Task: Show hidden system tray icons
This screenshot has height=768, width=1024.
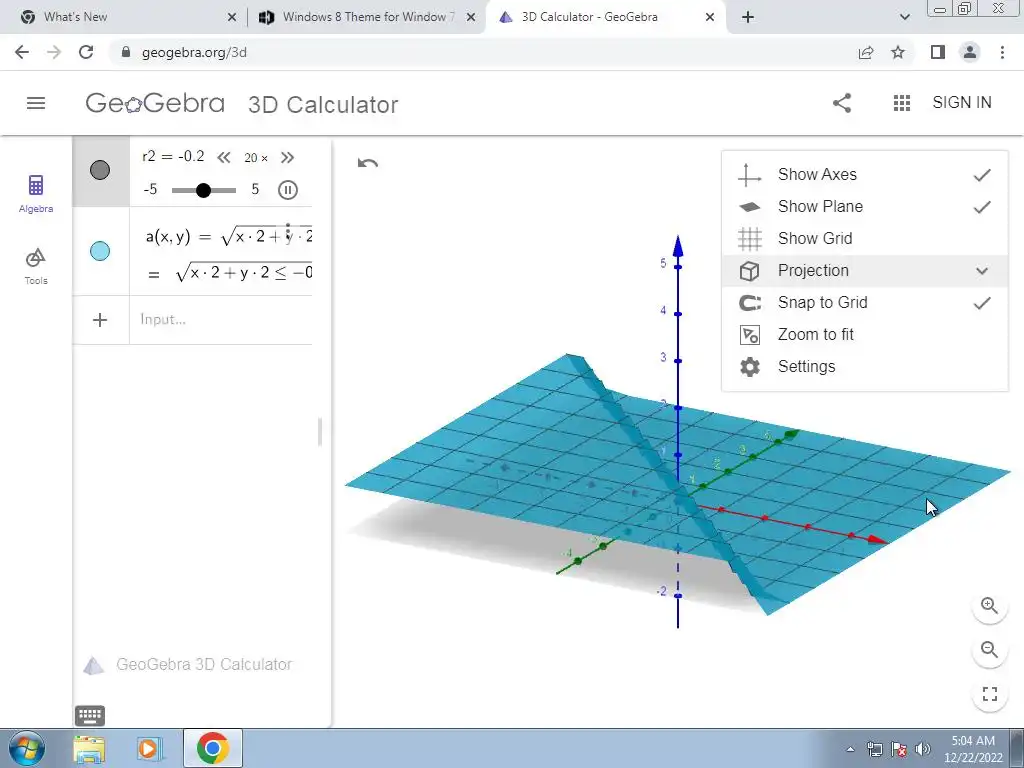Action: coord(850,750)
